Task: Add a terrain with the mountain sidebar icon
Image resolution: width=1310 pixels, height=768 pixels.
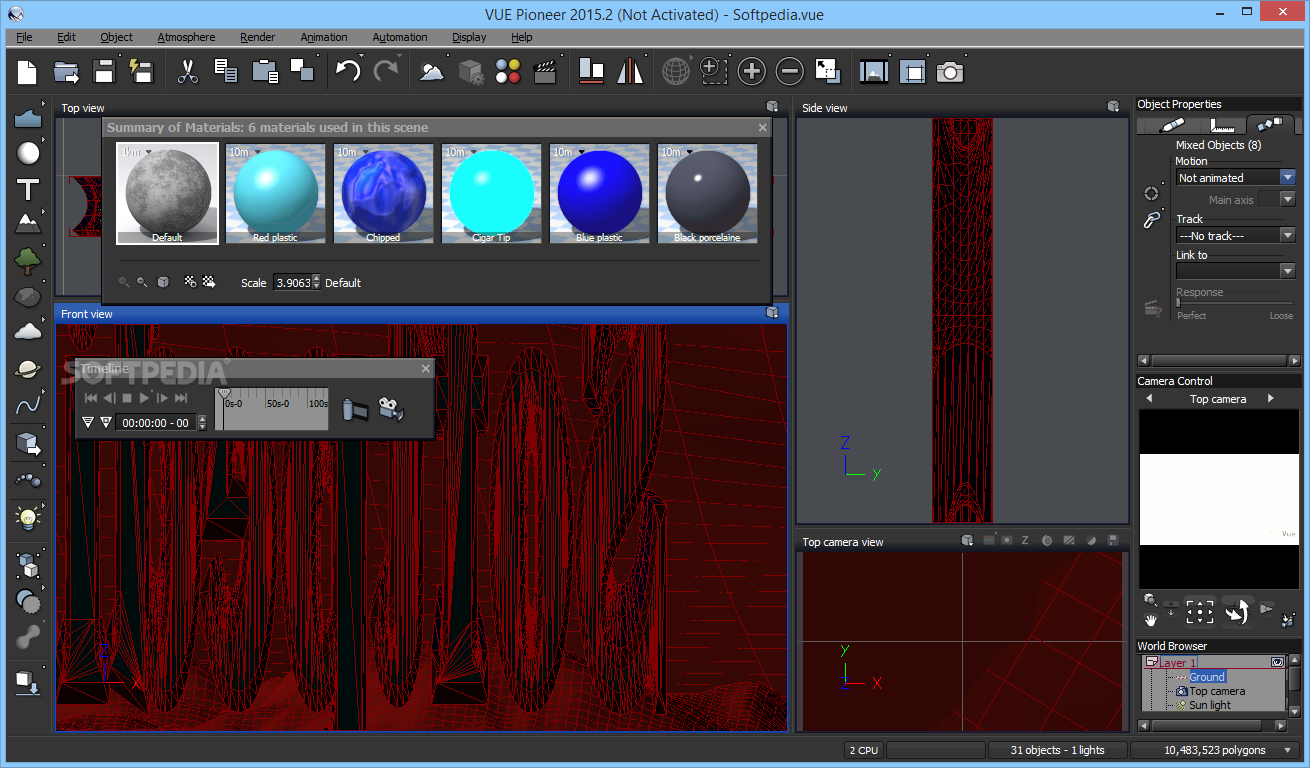Action: [x=28, y=222]
